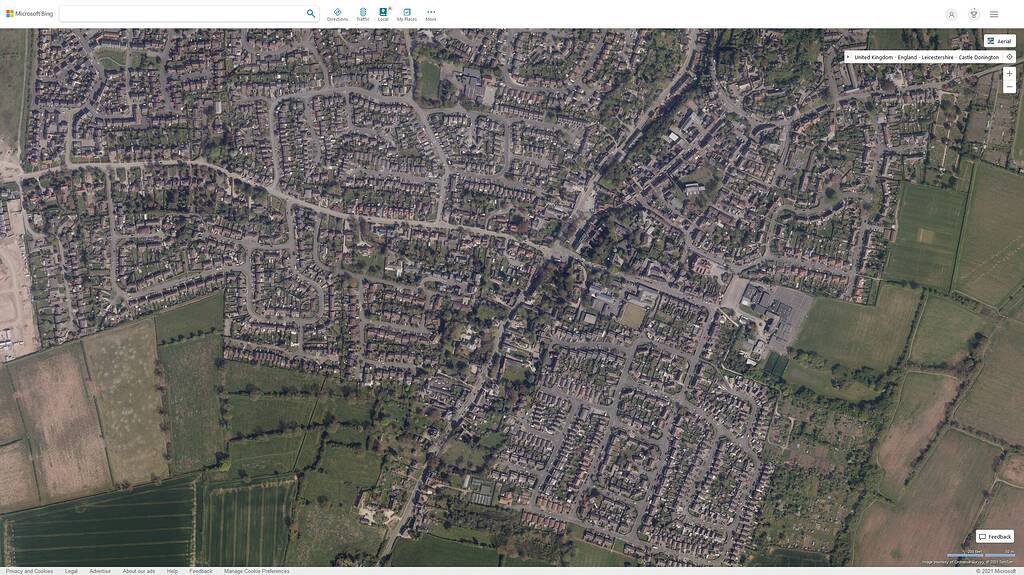Image resolution: width=1024 pixels, height=575 pixels.
Task: Open the Rewards trophy icon
Action: [x=973, y=14]
